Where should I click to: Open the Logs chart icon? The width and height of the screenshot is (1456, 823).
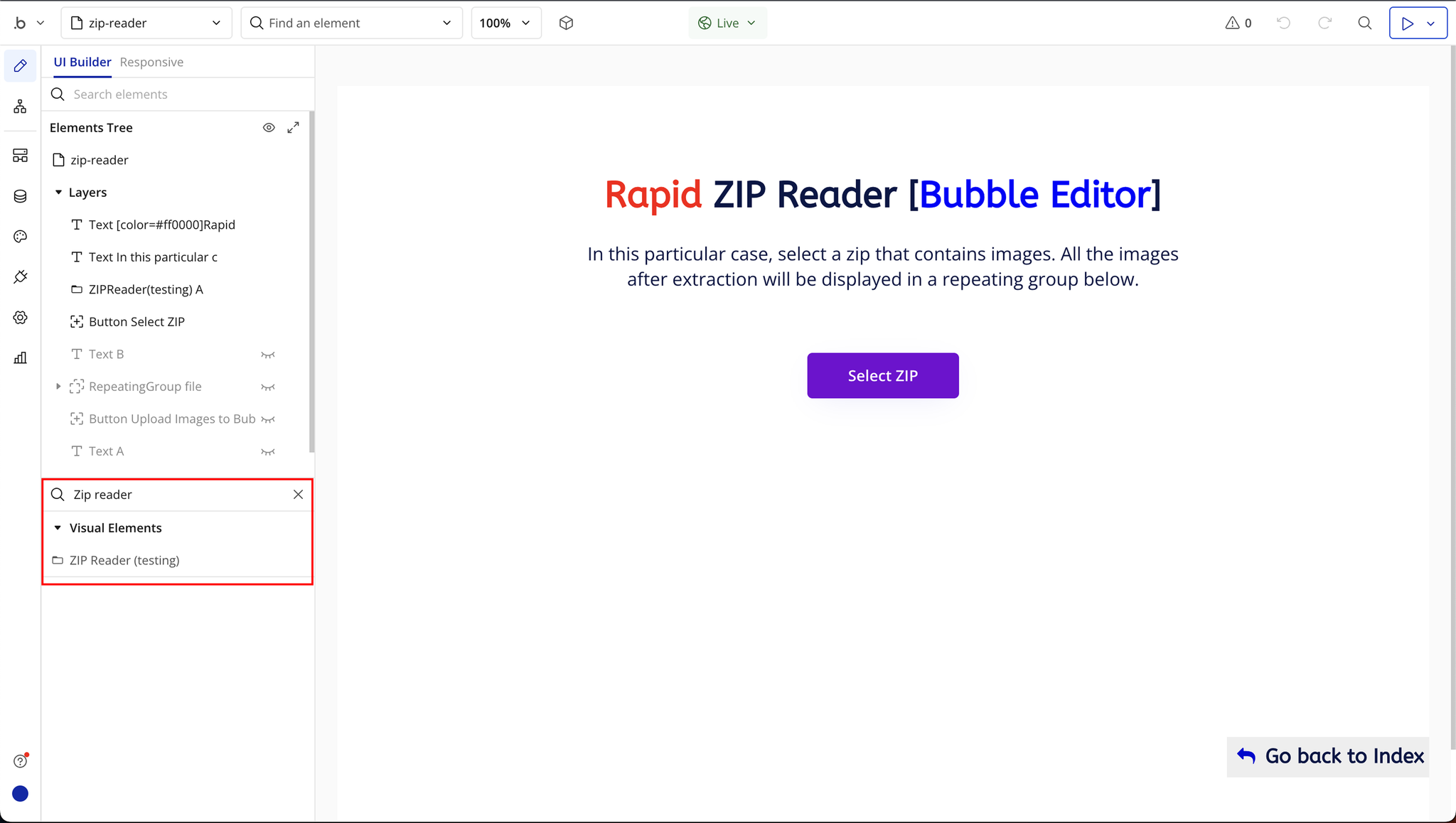click(20, 357)
